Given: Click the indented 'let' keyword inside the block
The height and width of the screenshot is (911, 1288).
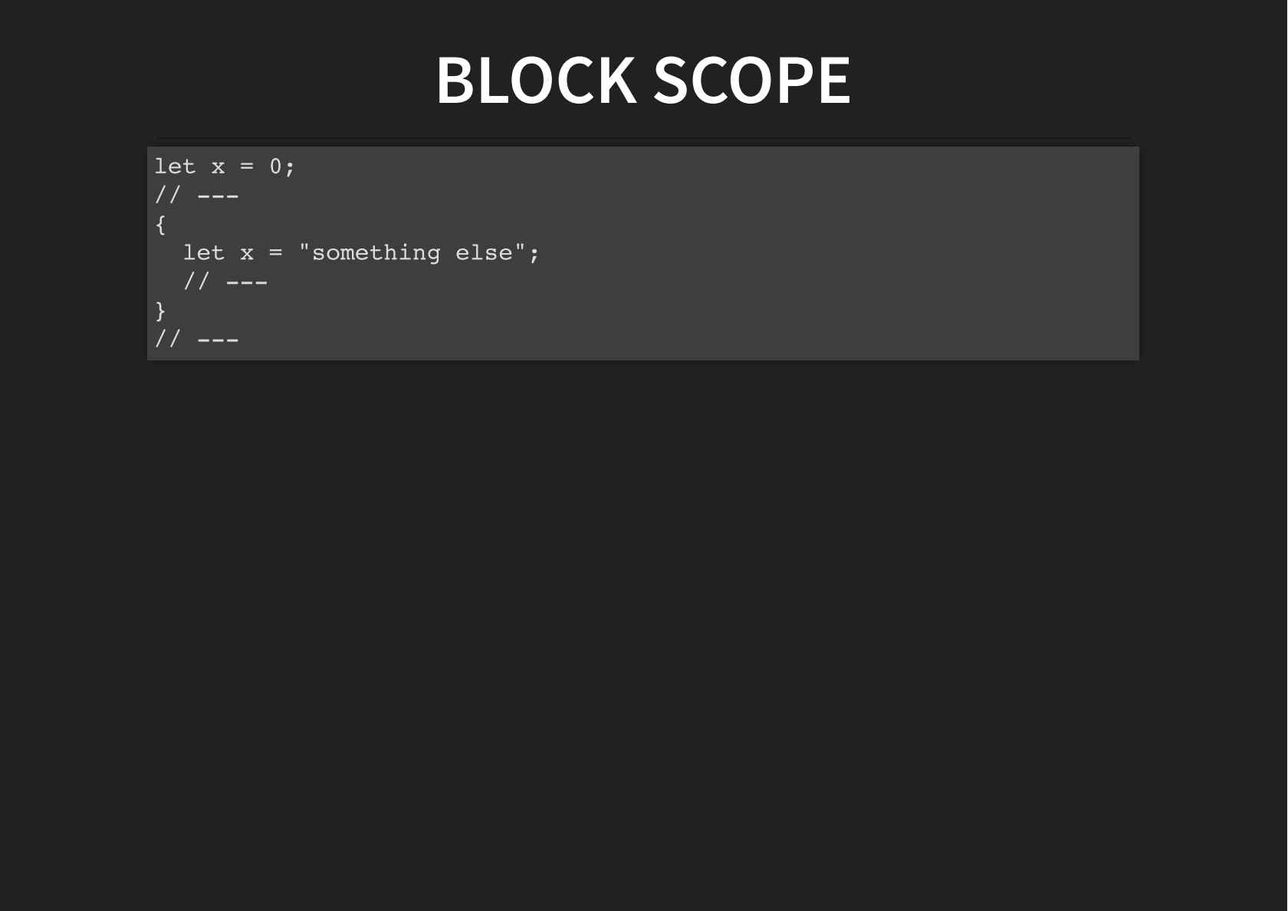Looking at the screenshot, I should click(x=204, y=253).
